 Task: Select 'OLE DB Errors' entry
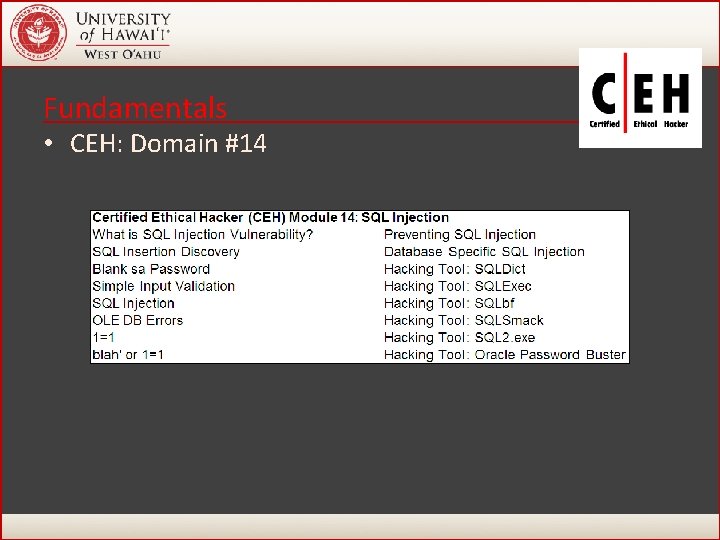pyautogui.click(x=137, y=320)
